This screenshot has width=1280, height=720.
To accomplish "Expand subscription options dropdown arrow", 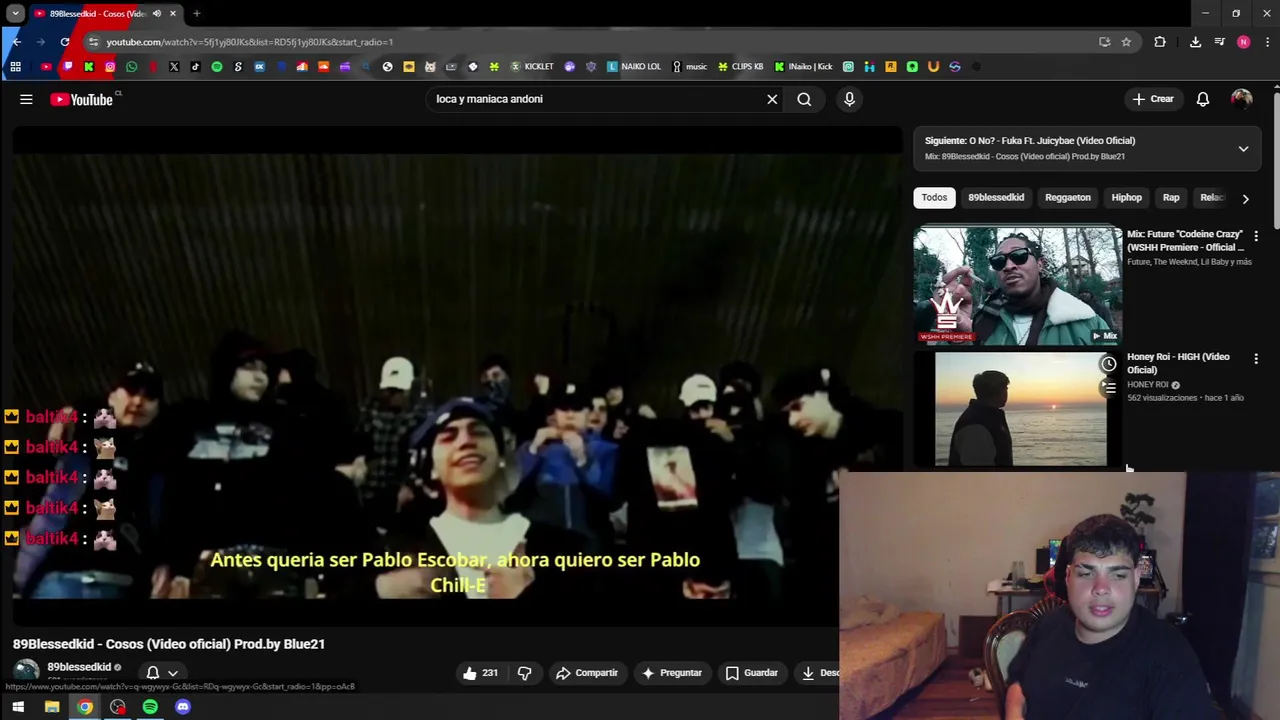I will (x=173, y=673).
